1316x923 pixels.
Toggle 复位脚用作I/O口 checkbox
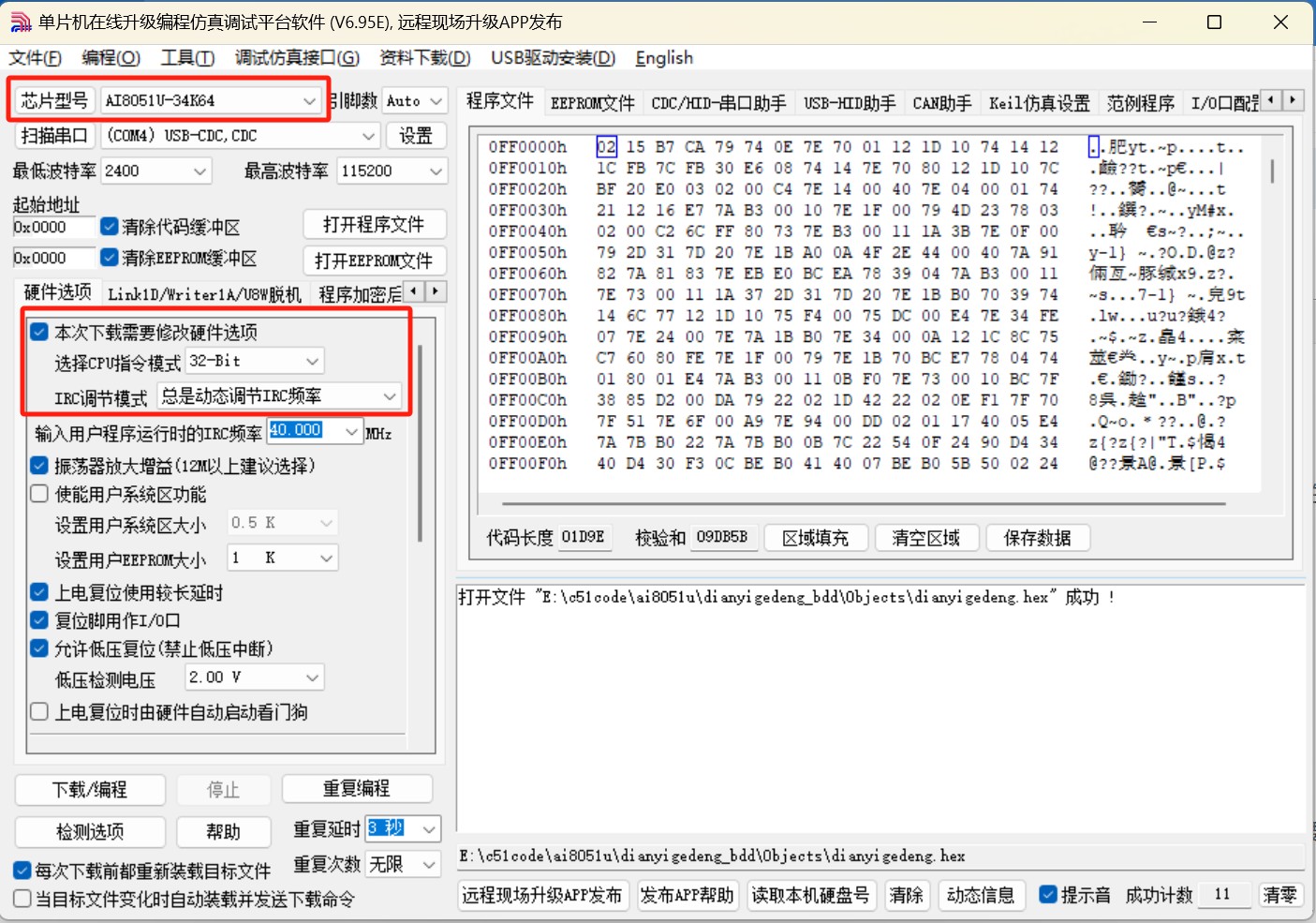(39, 620)
